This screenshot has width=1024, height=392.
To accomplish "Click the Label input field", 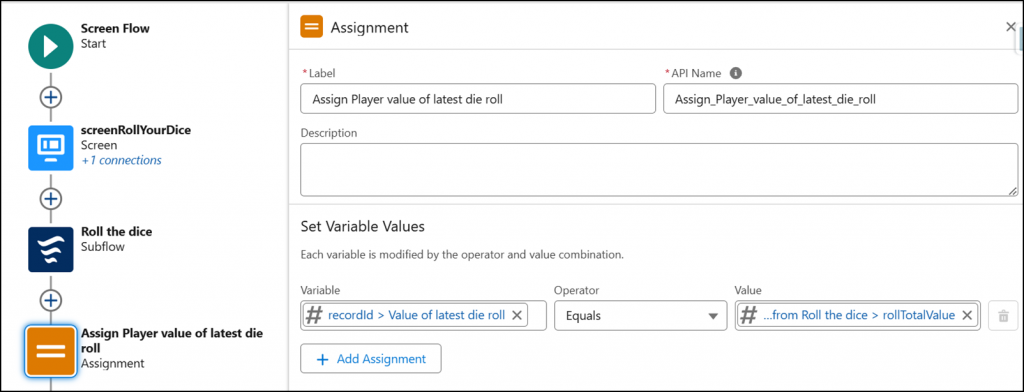I will click(478, 99).
